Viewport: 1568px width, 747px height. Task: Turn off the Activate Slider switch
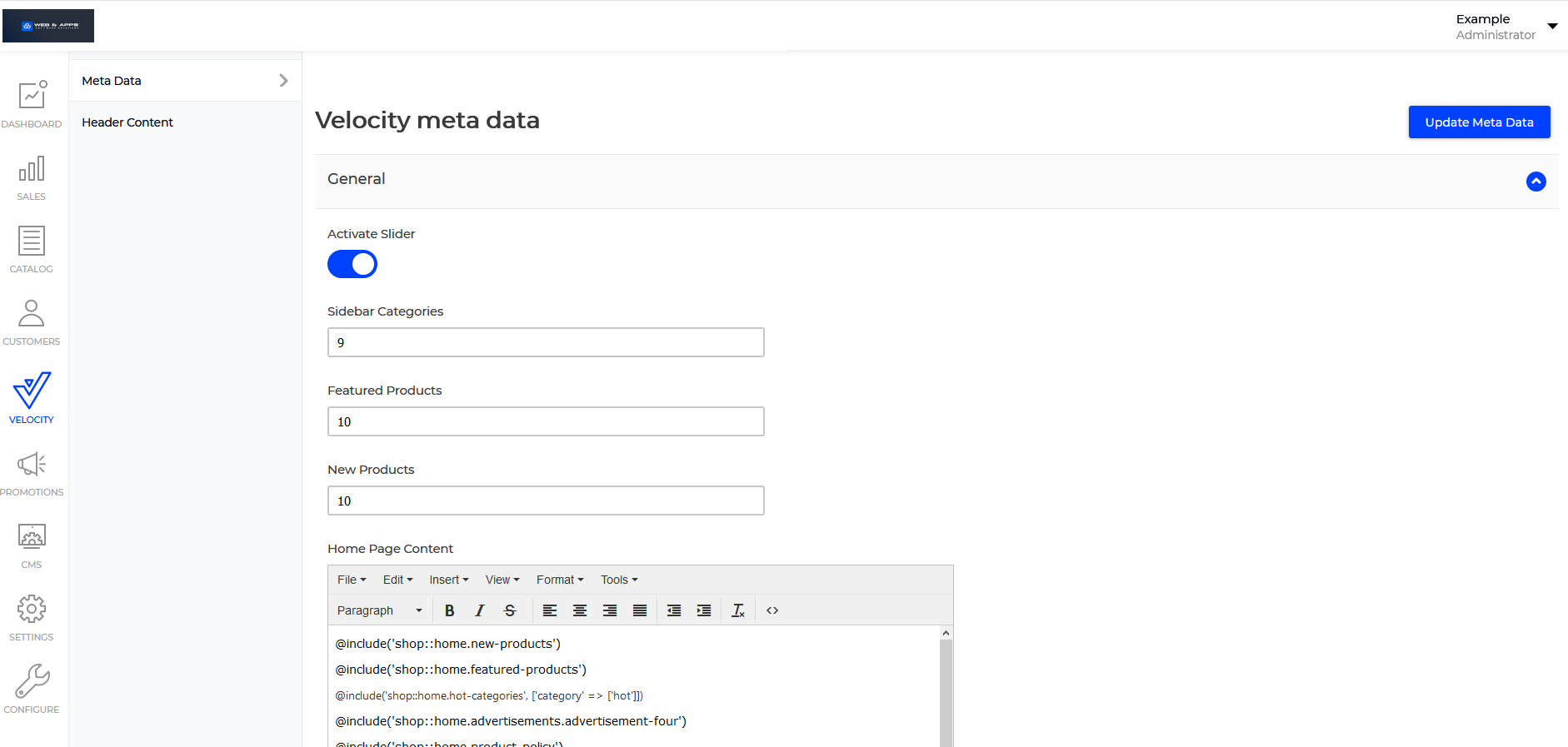(x=352, y=264)
